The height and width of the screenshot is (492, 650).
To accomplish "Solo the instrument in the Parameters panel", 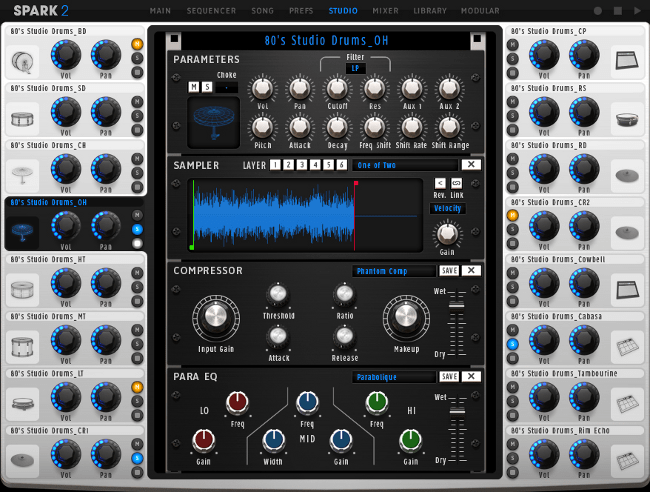I will pos(207,87).
